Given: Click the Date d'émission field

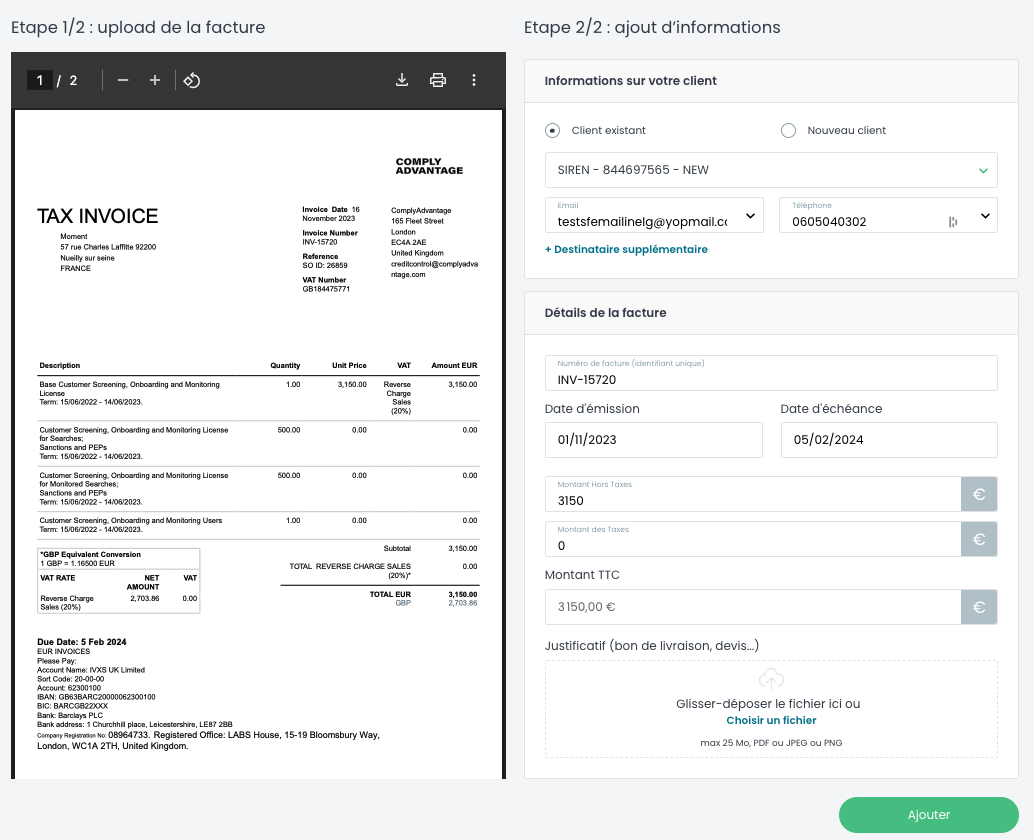Looking at the screenshot, I should [x=654, y=440].
